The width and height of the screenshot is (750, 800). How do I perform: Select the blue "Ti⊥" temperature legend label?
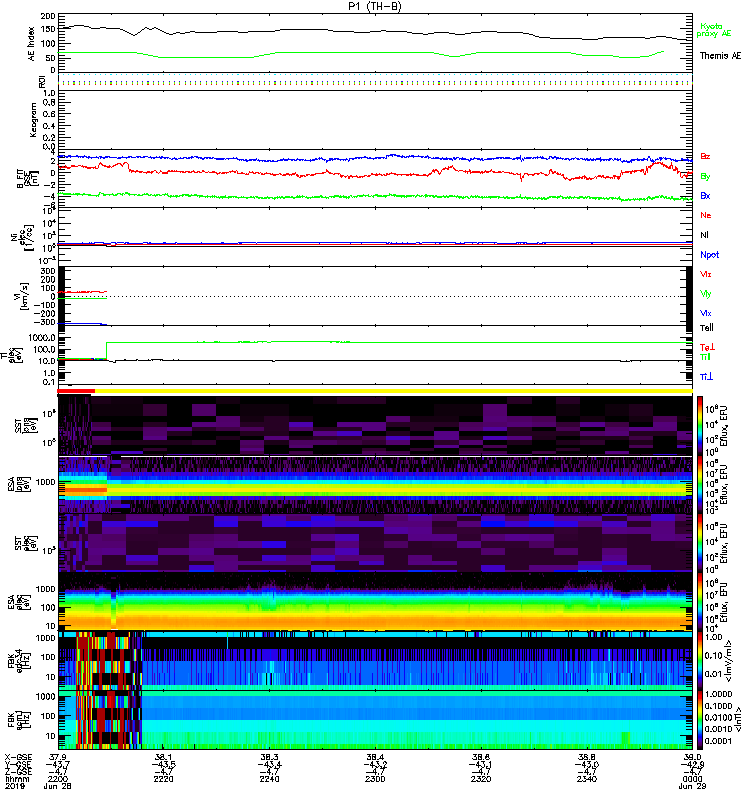click(x=706, y=377)
